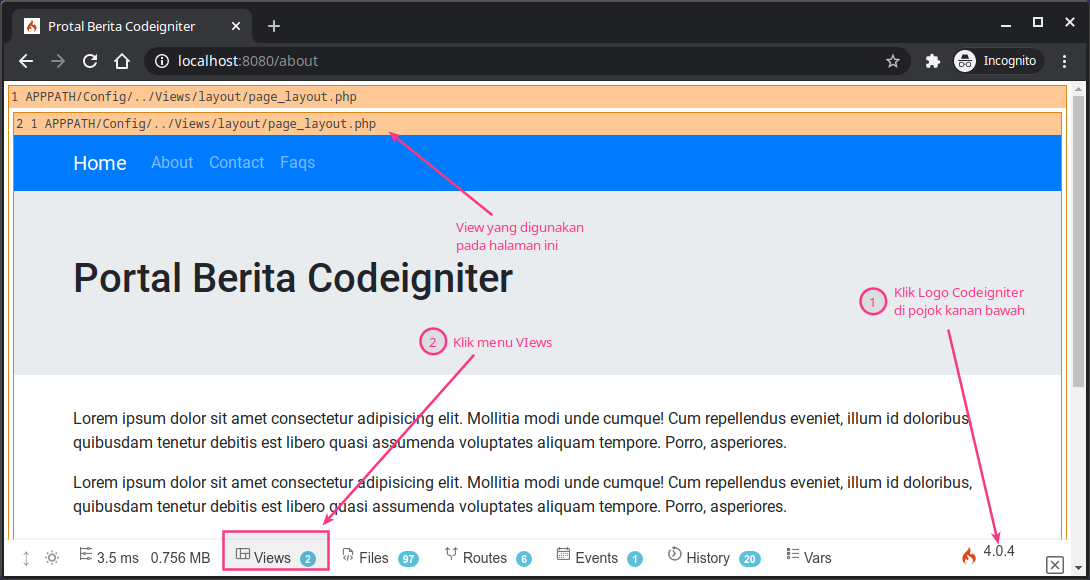Click the Faqs navigation link
This screenshot has height=580, width=1090.
(x=297, y=162)
